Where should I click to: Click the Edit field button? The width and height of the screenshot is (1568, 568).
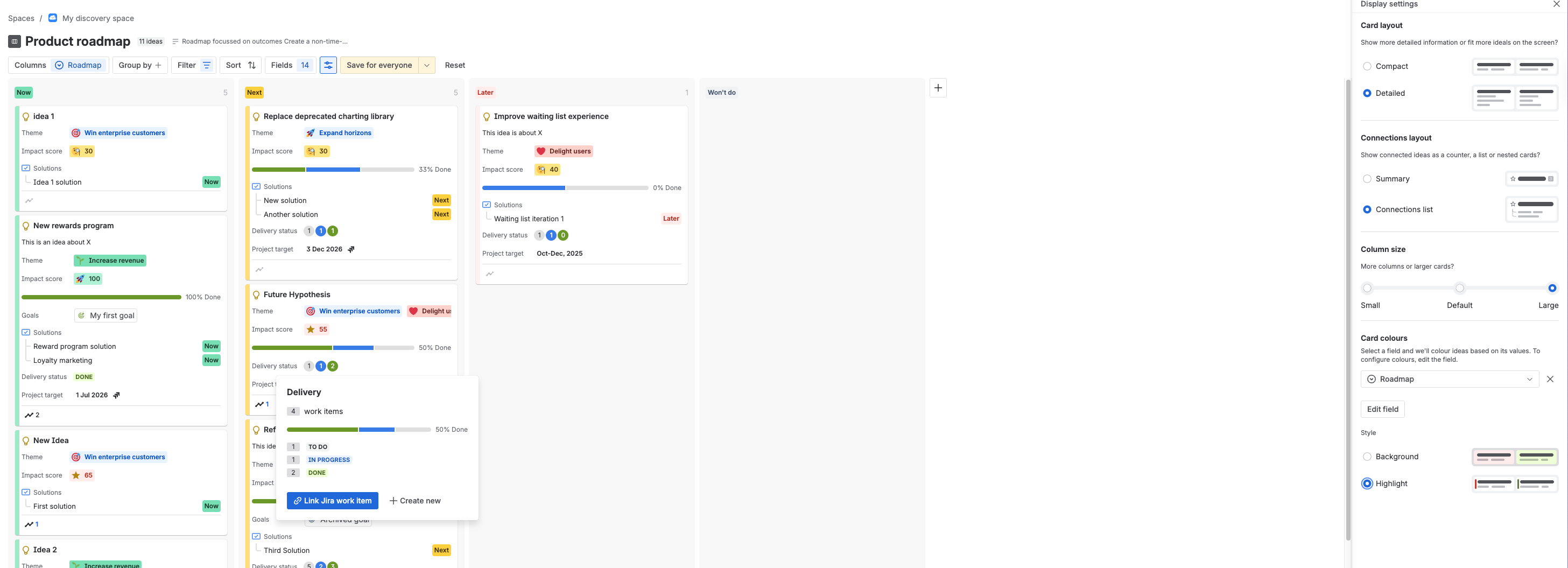click(x=1382, y=410)
